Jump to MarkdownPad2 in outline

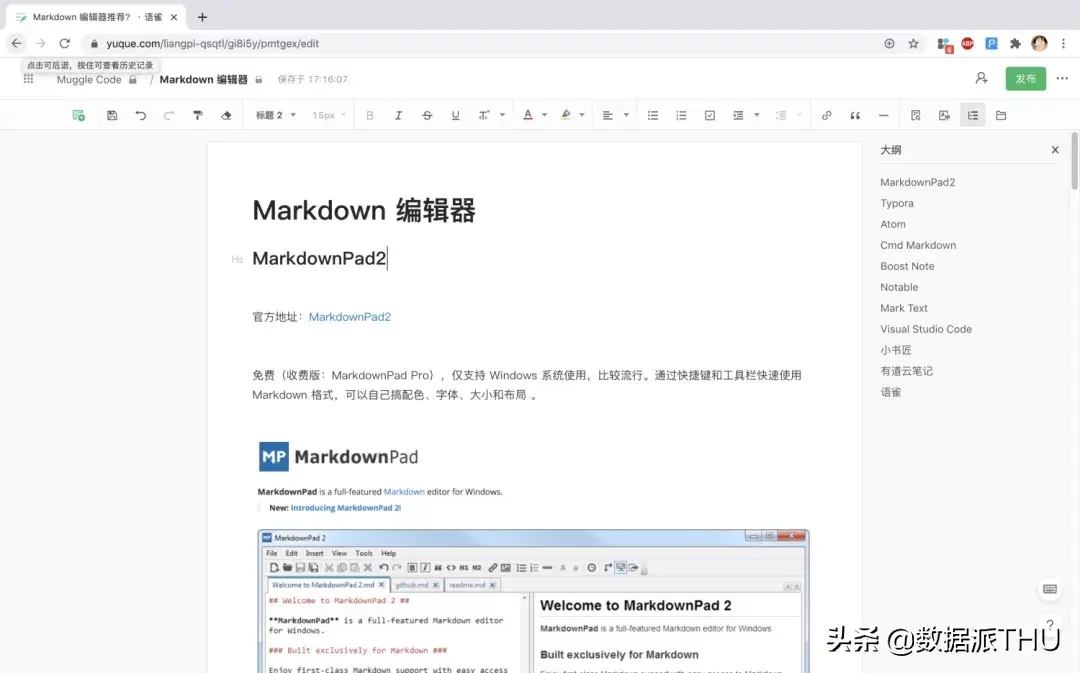[x=917, y=182]
